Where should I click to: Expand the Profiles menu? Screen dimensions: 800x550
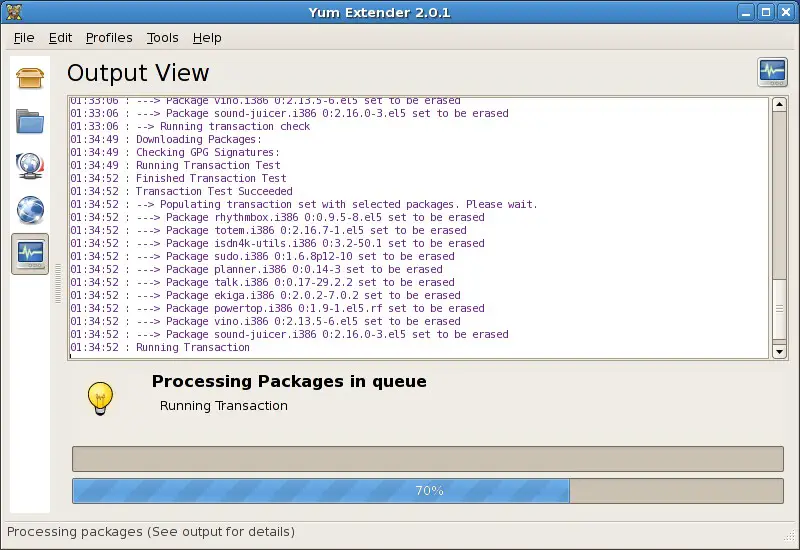pos(109,38)
